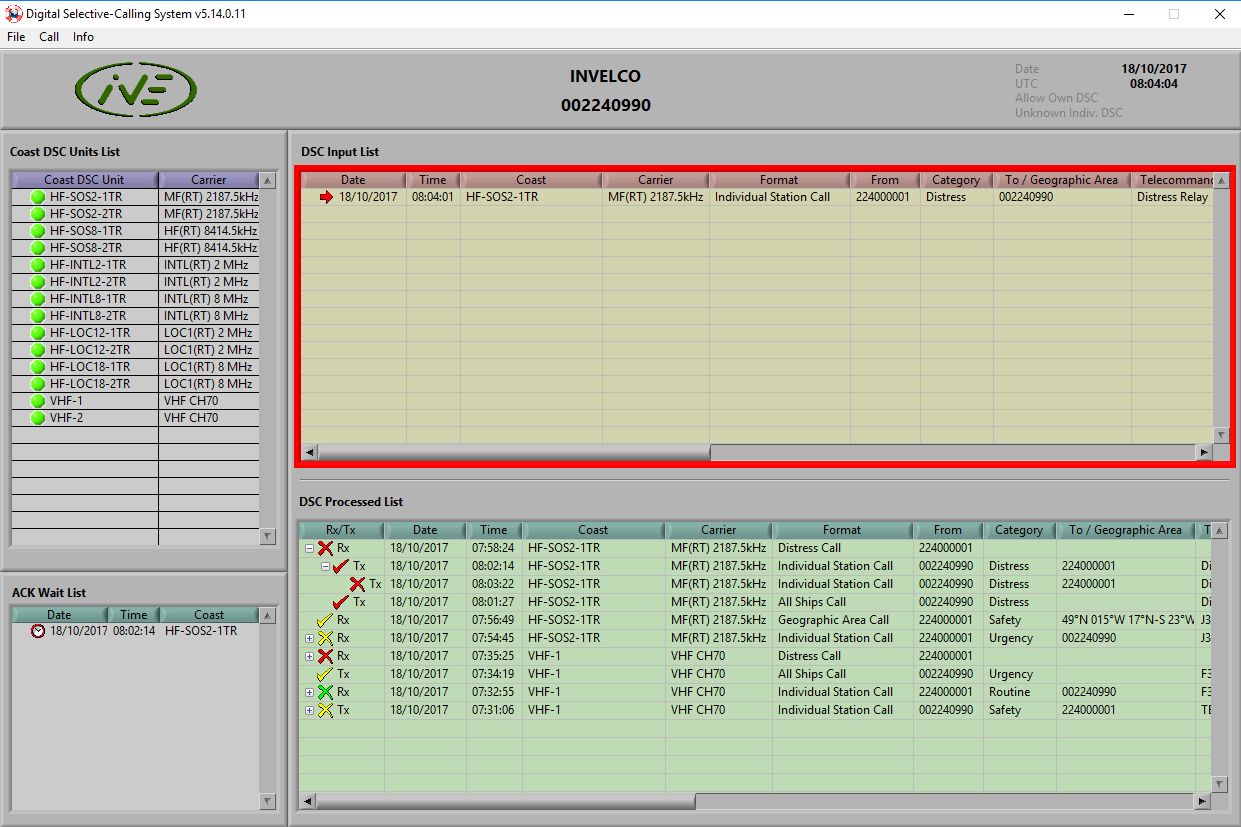Image resolution: width=1241 pixels, height=827 pixels.
Task: Click left arrow of DSC Input List horizontal scrollbar
Action: point(310,452)
